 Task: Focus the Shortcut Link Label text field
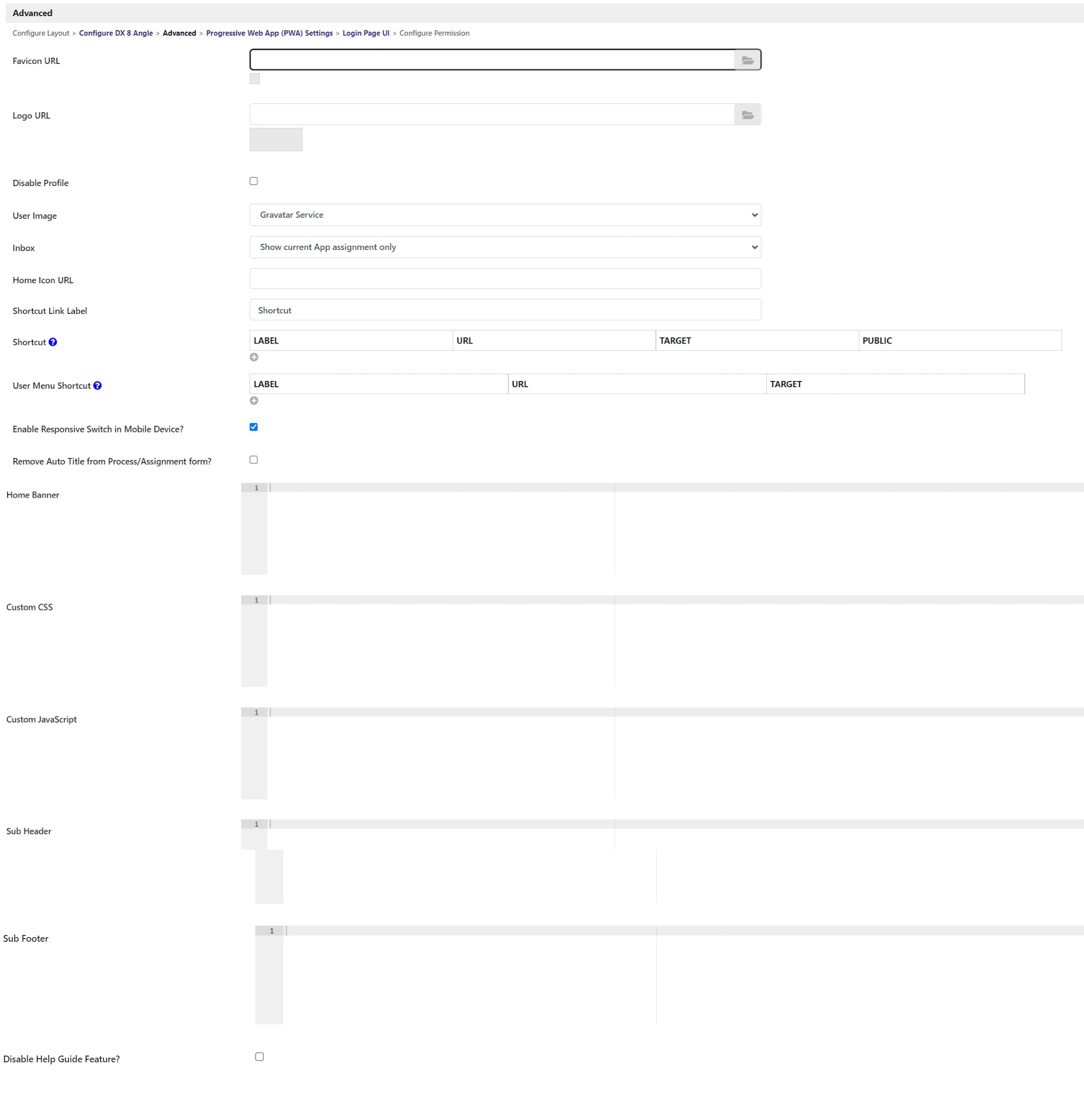point(505,310)
